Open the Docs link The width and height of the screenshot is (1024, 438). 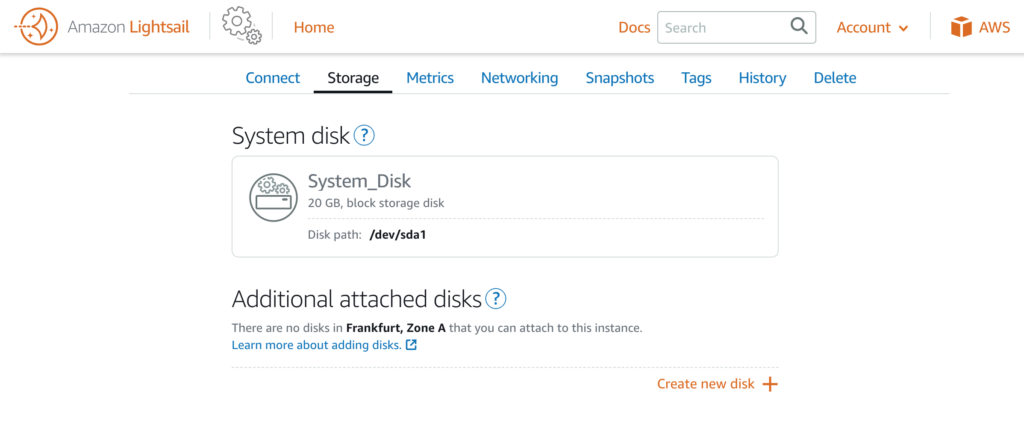634,27
